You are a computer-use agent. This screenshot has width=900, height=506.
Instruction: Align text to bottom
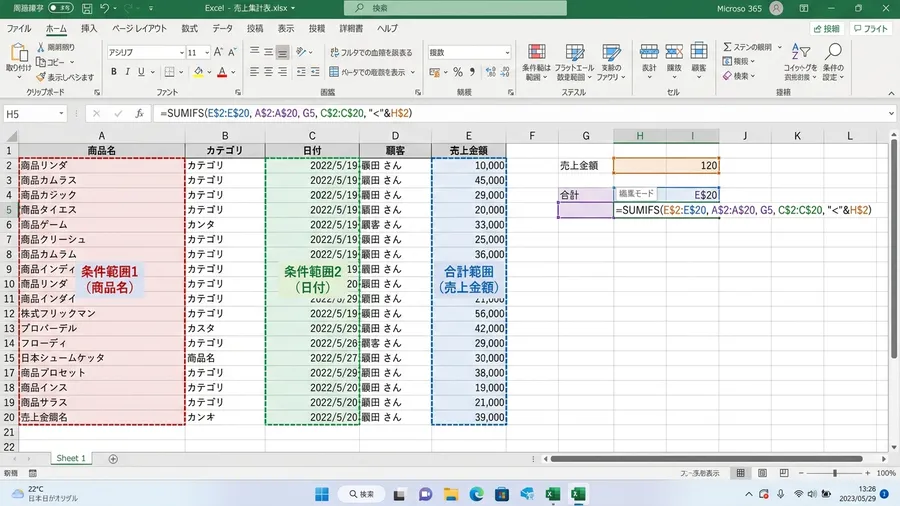(x=282, y=52)
